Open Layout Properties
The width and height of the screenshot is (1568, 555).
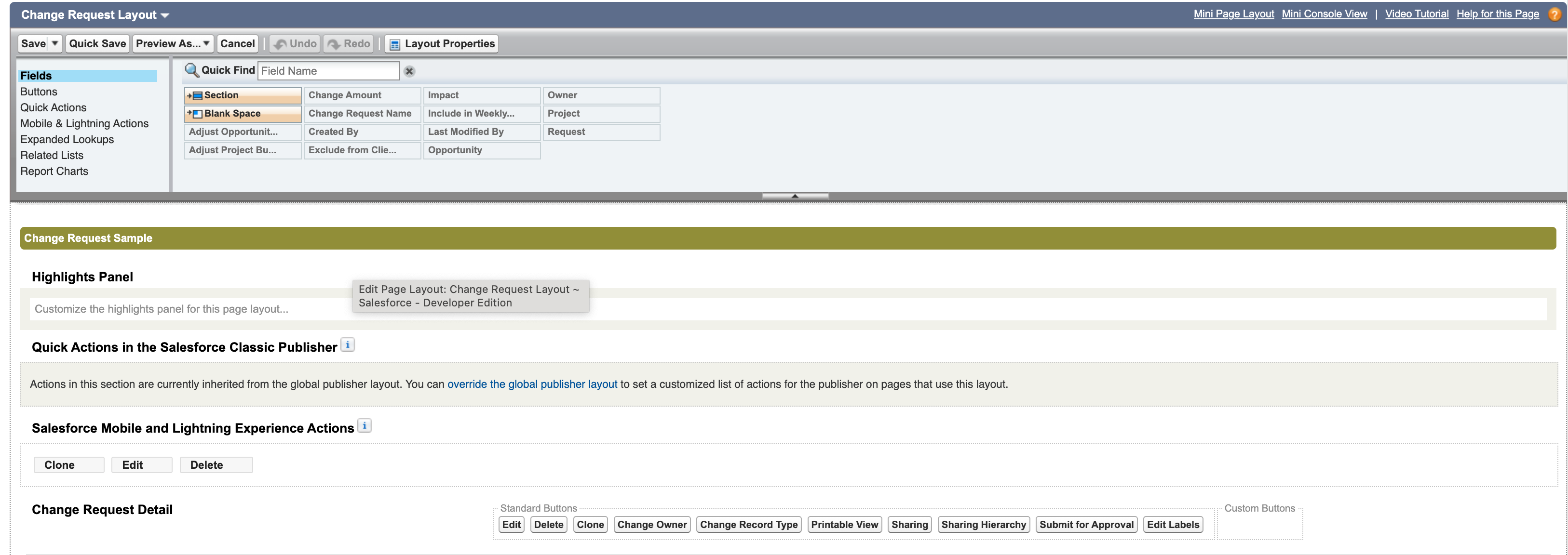(442, 44)
